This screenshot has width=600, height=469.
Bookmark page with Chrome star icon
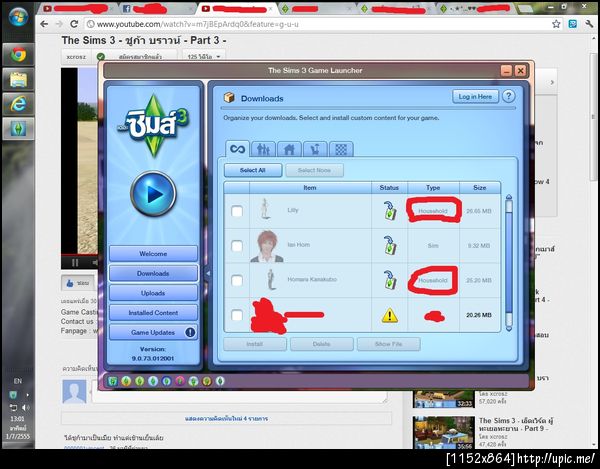(556, 24)
